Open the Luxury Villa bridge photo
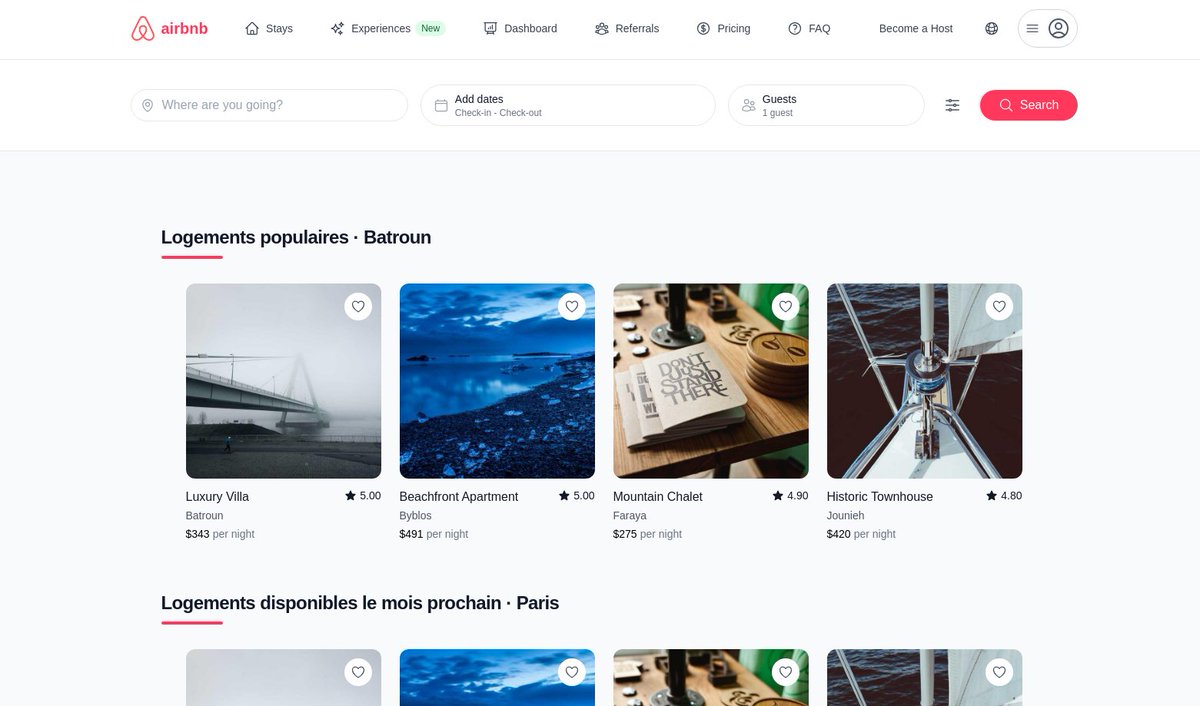 (x=283, y=381)
